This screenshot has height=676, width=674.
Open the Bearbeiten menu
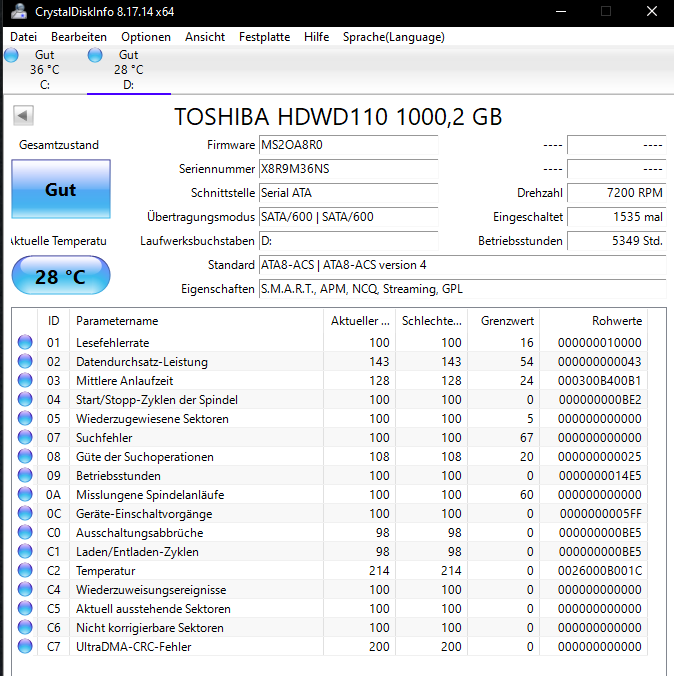click(x=79, y=37)
